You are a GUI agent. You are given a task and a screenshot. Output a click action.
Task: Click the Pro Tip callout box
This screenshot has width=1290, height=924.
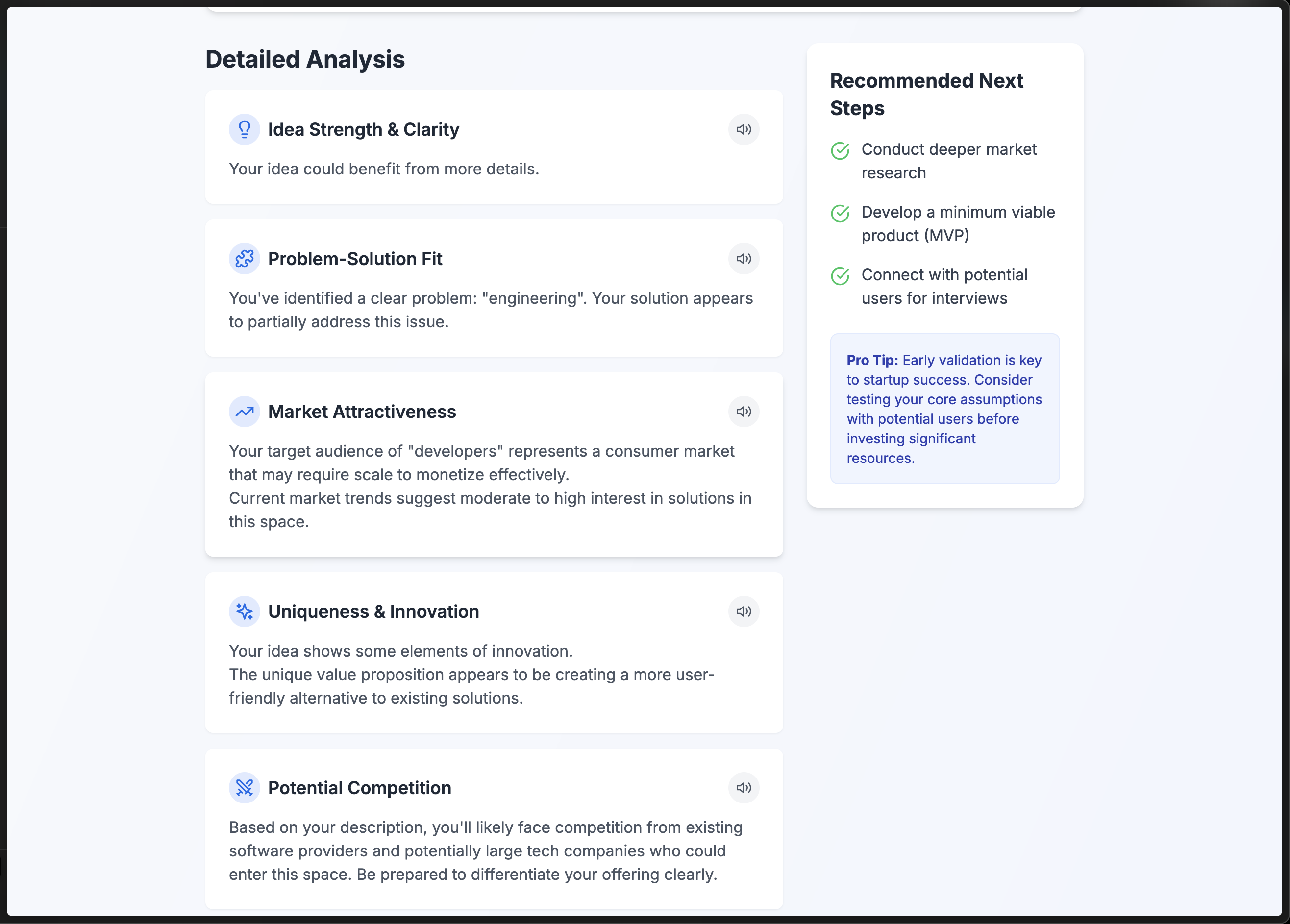pyautogui.click(x=945, y=408)
